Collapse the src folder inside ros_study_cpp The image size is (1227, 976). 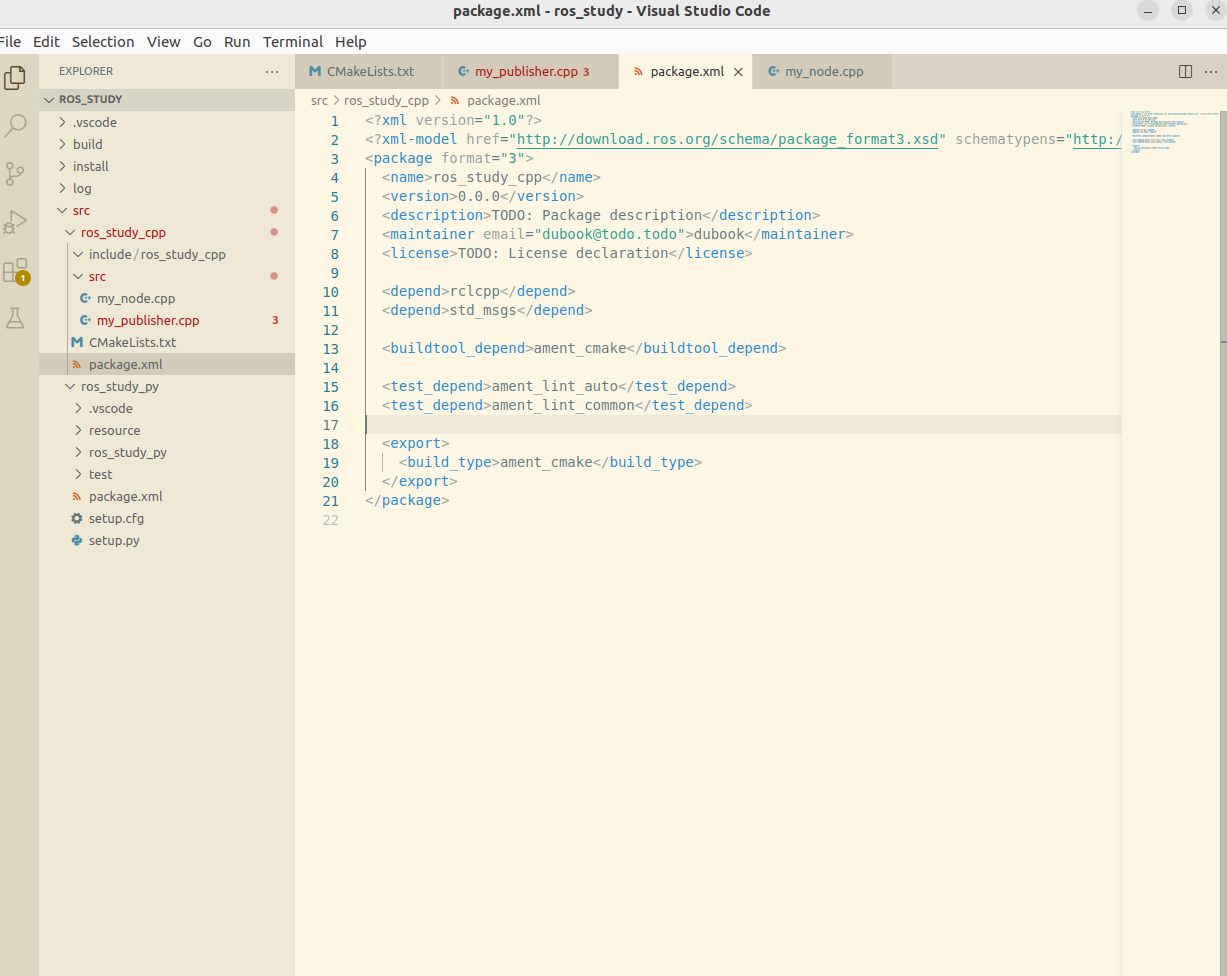pyautogui.click(x=167, y=276)
